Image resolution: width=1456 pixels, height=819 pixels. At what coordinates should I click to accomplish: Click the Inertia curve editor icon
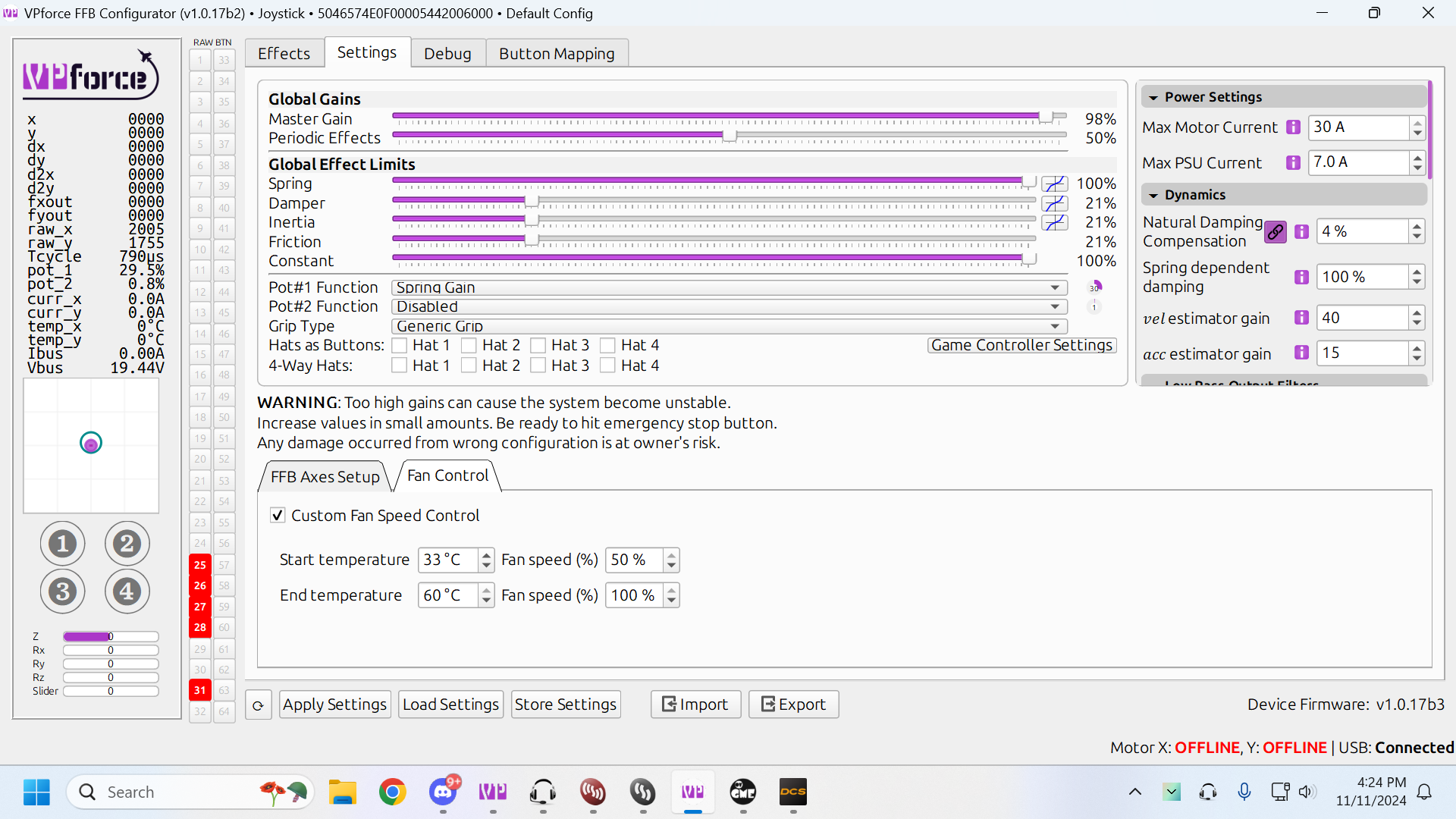(x=1054, y=222)
